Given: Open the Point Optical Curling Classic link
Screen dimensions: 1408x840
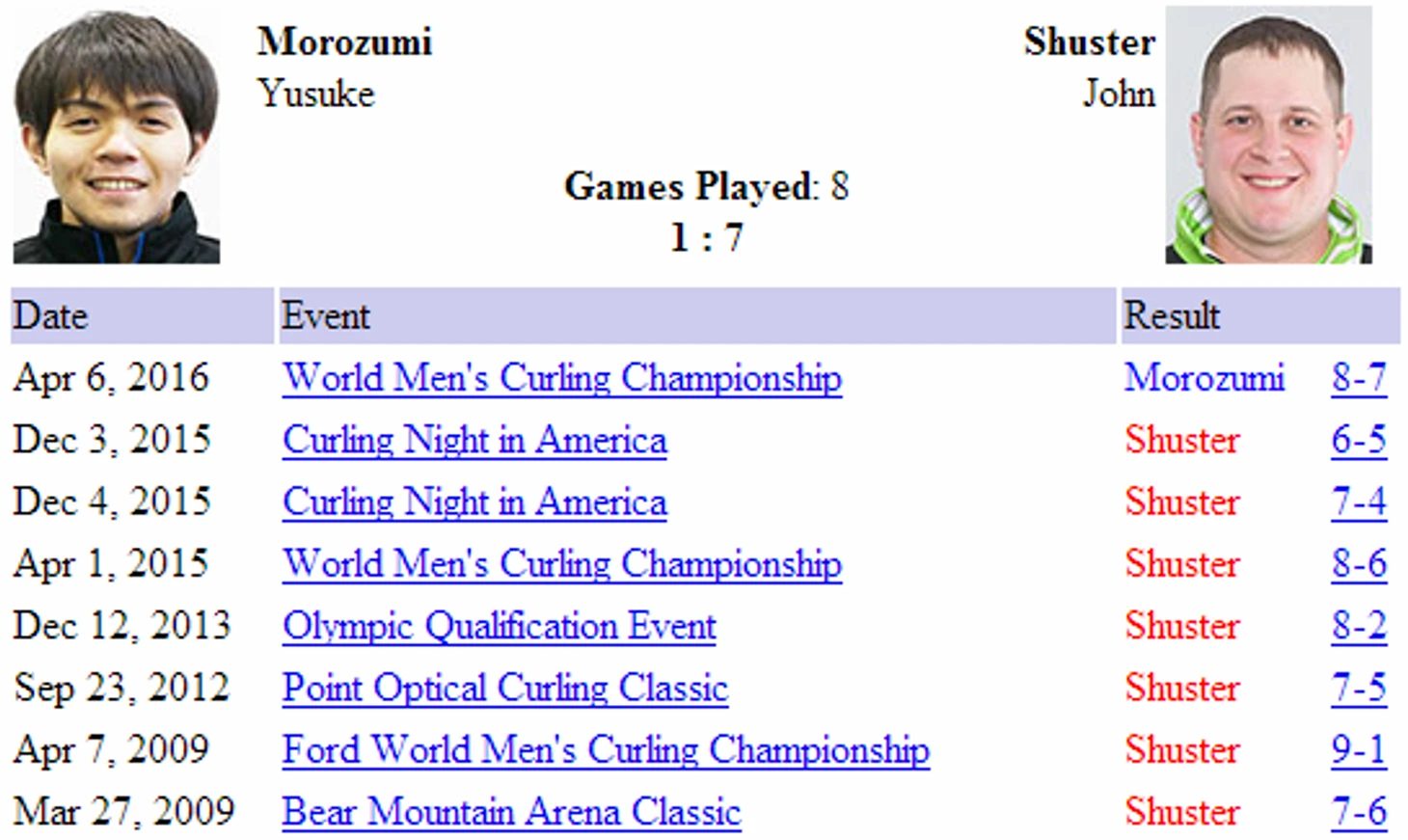Looking at the screenshot, I should point(505,688).
